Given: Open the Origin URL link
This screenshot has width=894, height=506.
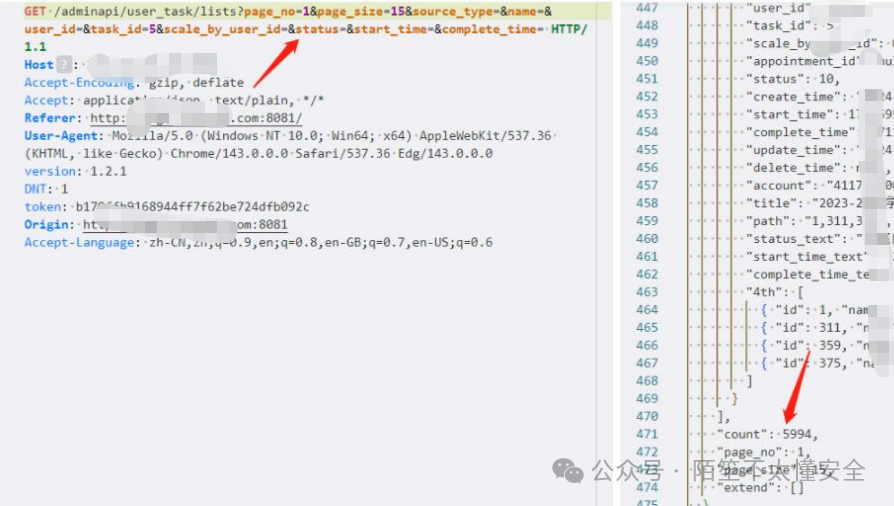Looking at the screenshot, I should point(185,225).
